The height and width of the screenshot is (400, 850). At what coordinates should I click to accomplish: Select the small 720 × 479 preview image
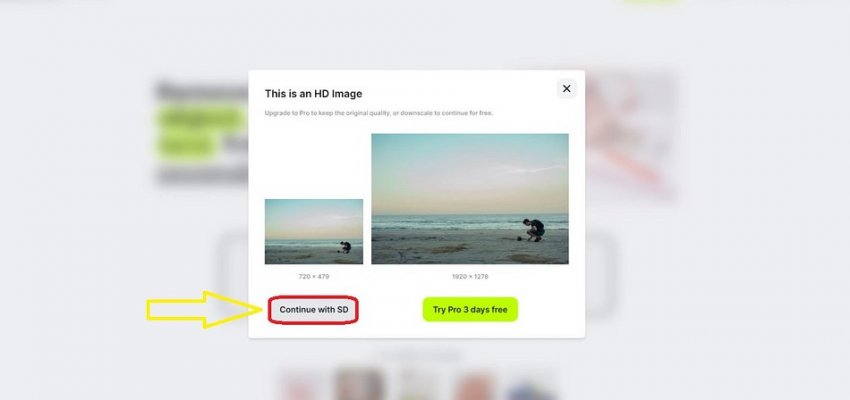[x=314, y=231]
